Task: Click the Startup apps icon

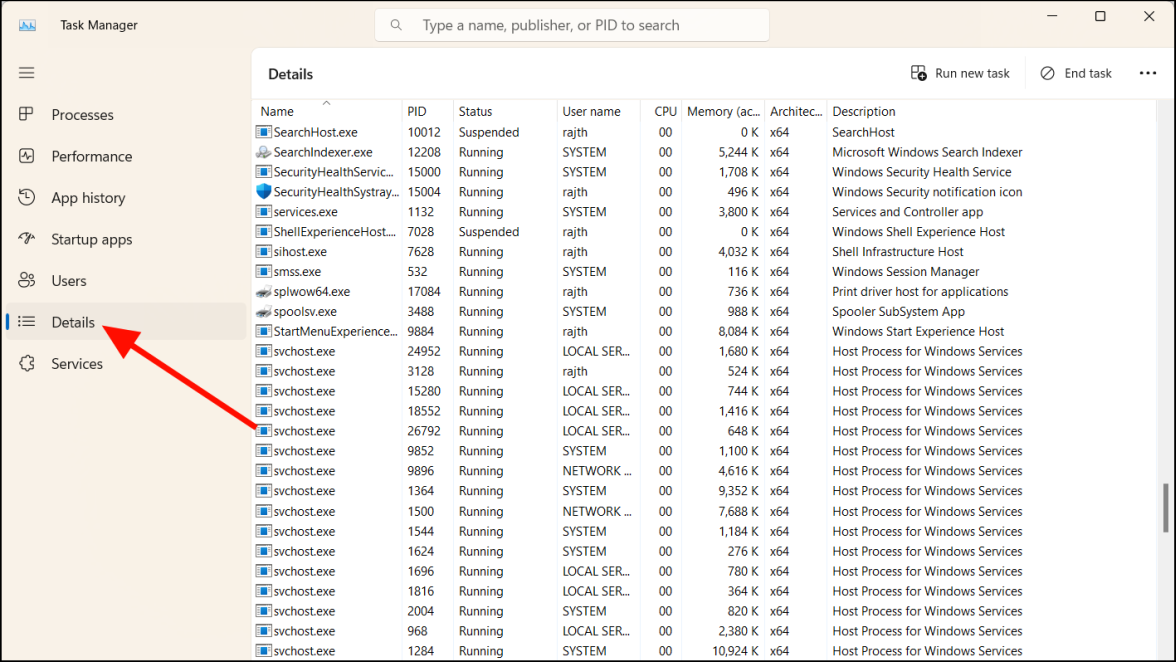Action: click(x=27, y=239)
